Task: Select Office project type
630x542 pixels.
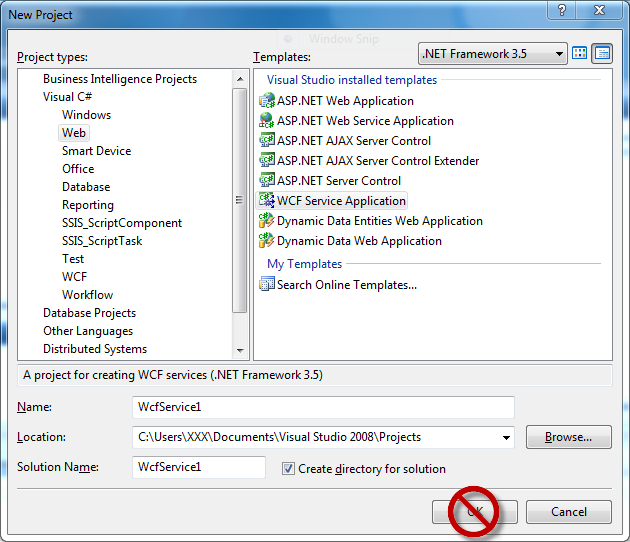Action: pos(78,169)
